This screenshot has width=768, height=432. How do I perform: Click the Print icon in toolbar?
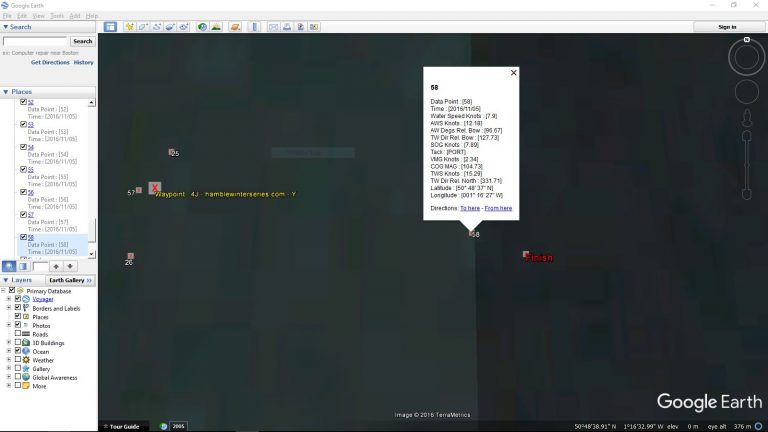(x=286, y=27)
